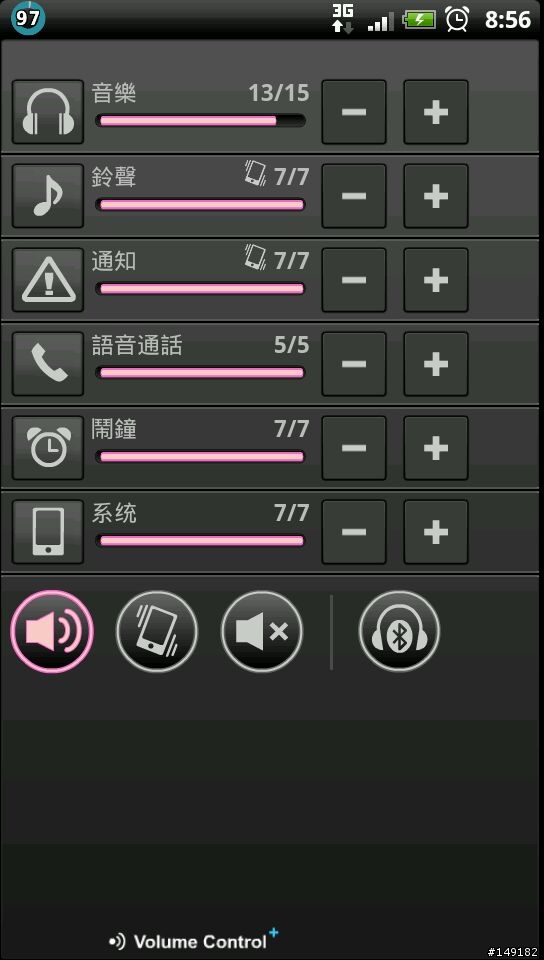
Task: Tap the warning triangle notification icon
Action: (48, 280)
